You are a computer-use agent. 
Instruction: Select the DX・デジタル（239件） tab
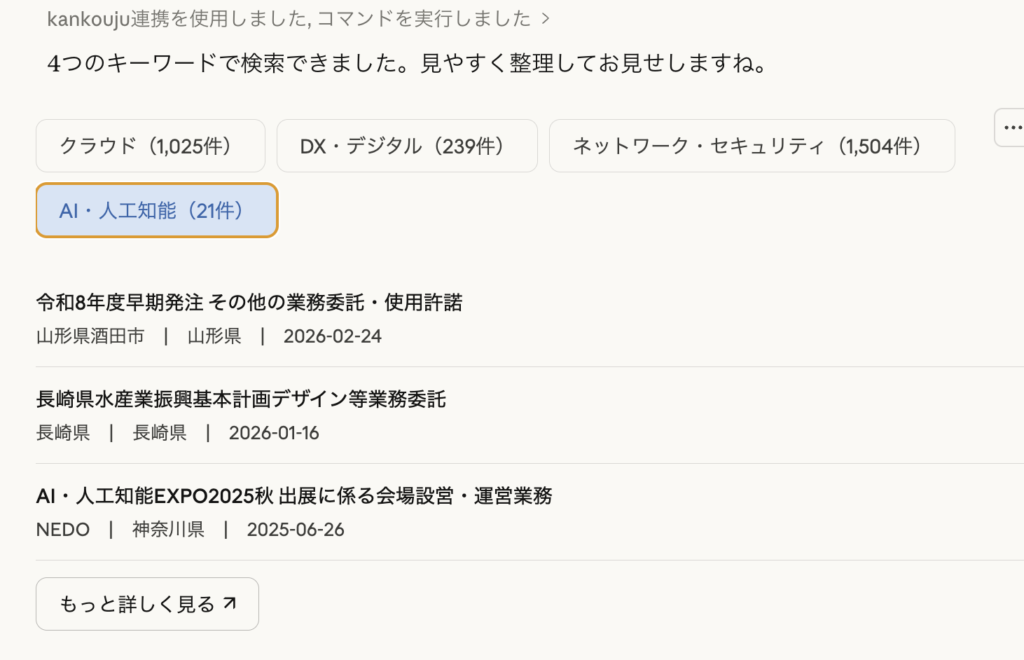pyautogui.click(x=407, y=146)
